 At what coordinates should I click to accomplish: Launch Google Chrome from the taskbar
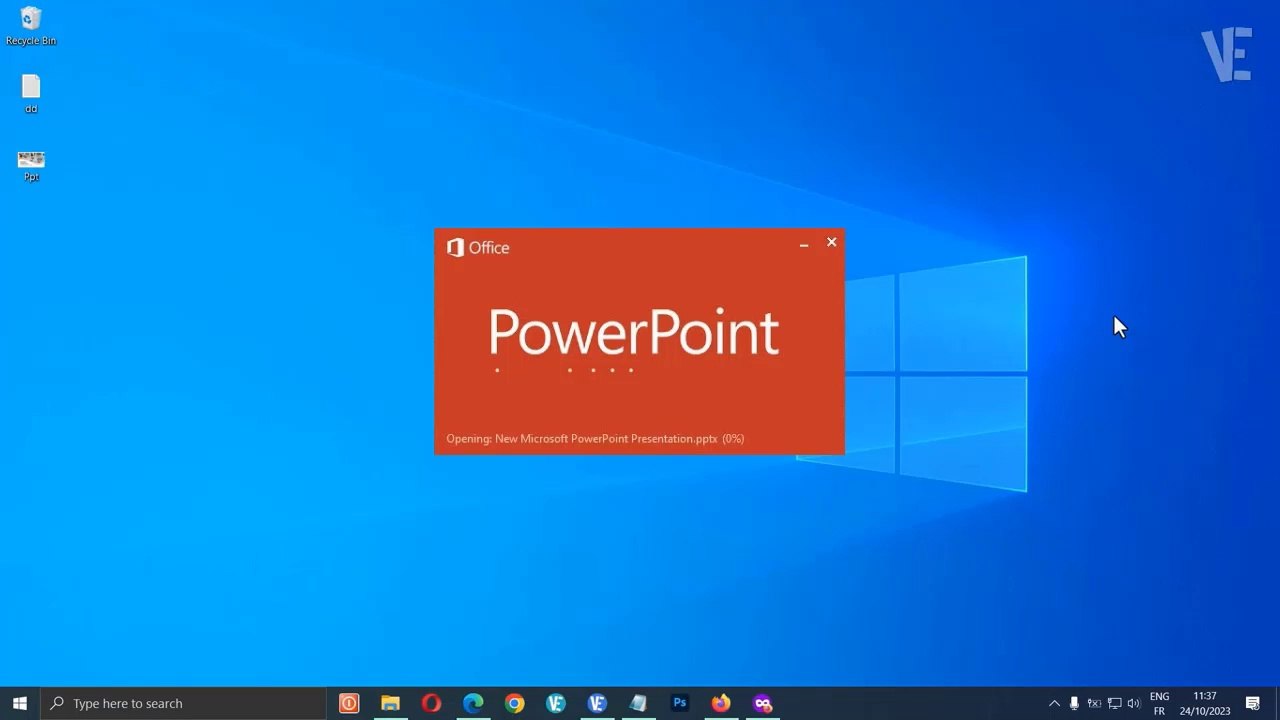pyautogui.click(x=514, y=703)
